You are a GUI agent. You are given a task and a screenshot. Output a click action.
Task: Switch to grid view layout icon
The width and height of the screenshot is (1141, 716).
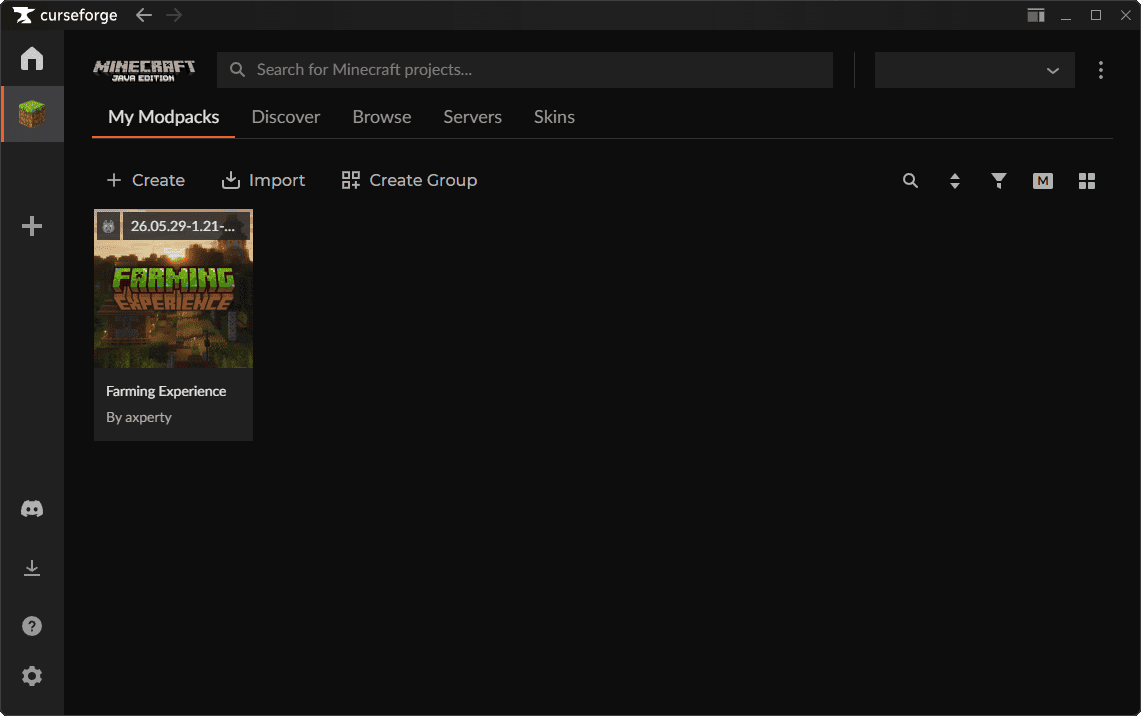(x=1086, y=180)
